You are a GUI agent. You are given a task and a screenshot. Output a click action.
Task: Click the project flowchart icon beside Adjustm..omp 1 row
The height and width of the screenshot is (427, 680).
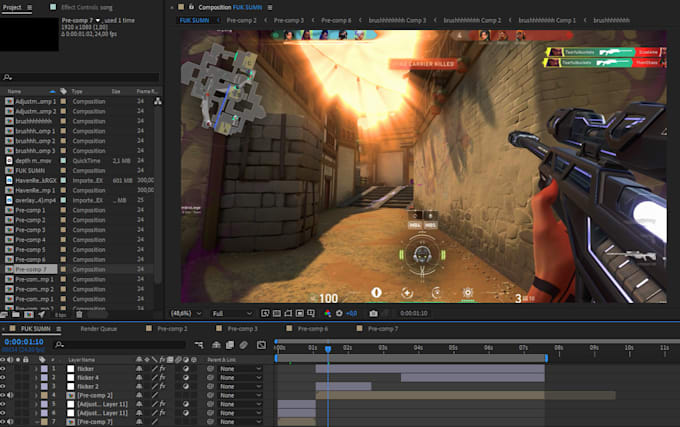pyautogui.click(x=158, y=101)
